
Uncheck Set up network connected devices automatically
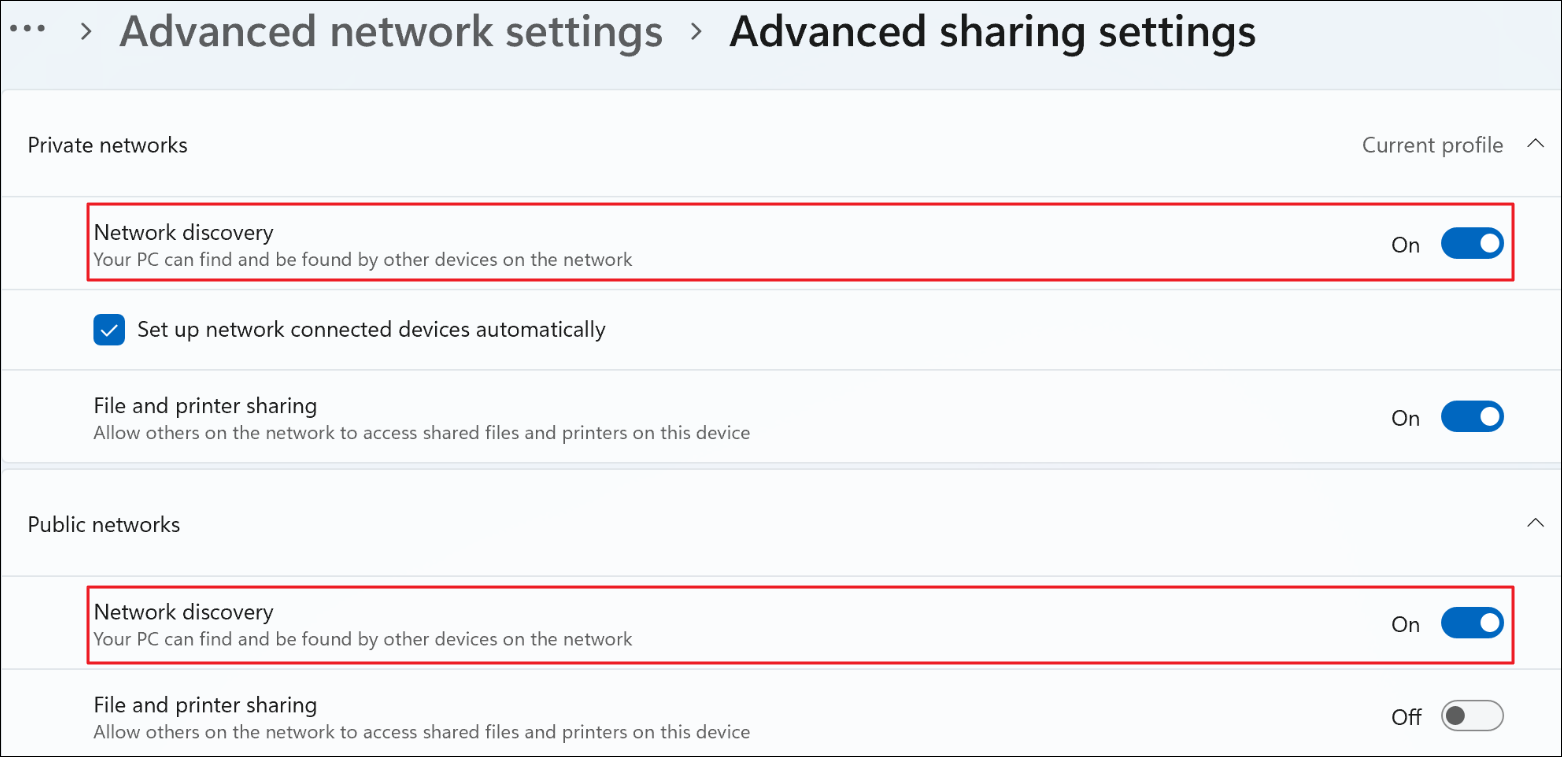click(x=109, y=330)
